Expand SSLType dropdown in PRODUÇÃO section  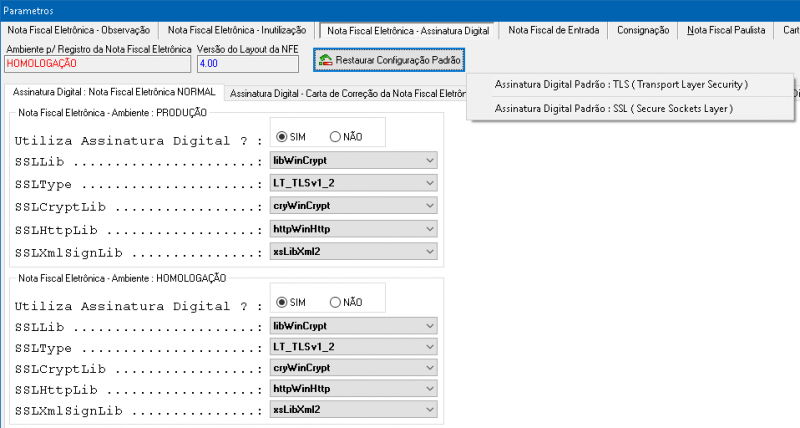click(354, 183)
